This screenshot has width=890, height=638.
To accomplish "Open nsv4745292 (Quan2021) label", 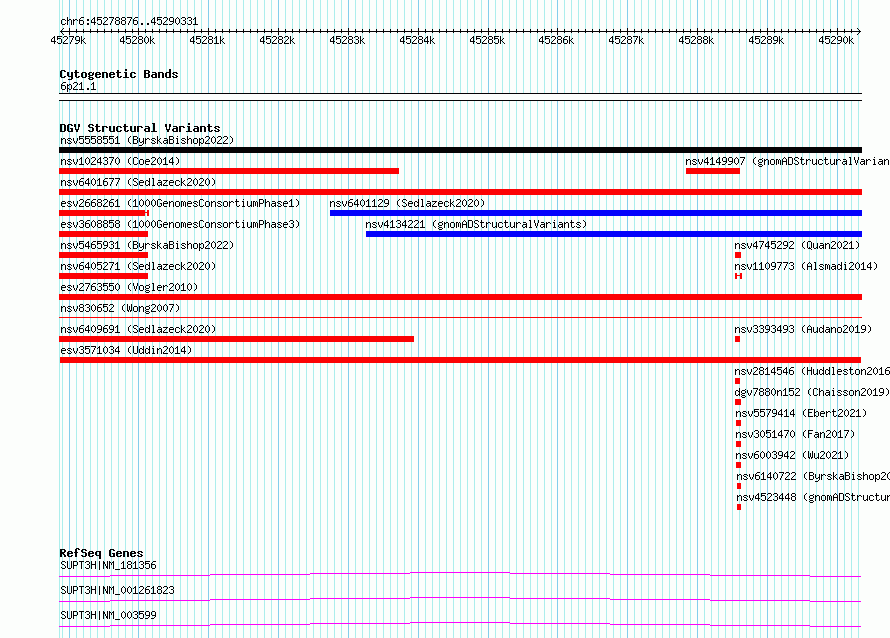I will (797, 245).
